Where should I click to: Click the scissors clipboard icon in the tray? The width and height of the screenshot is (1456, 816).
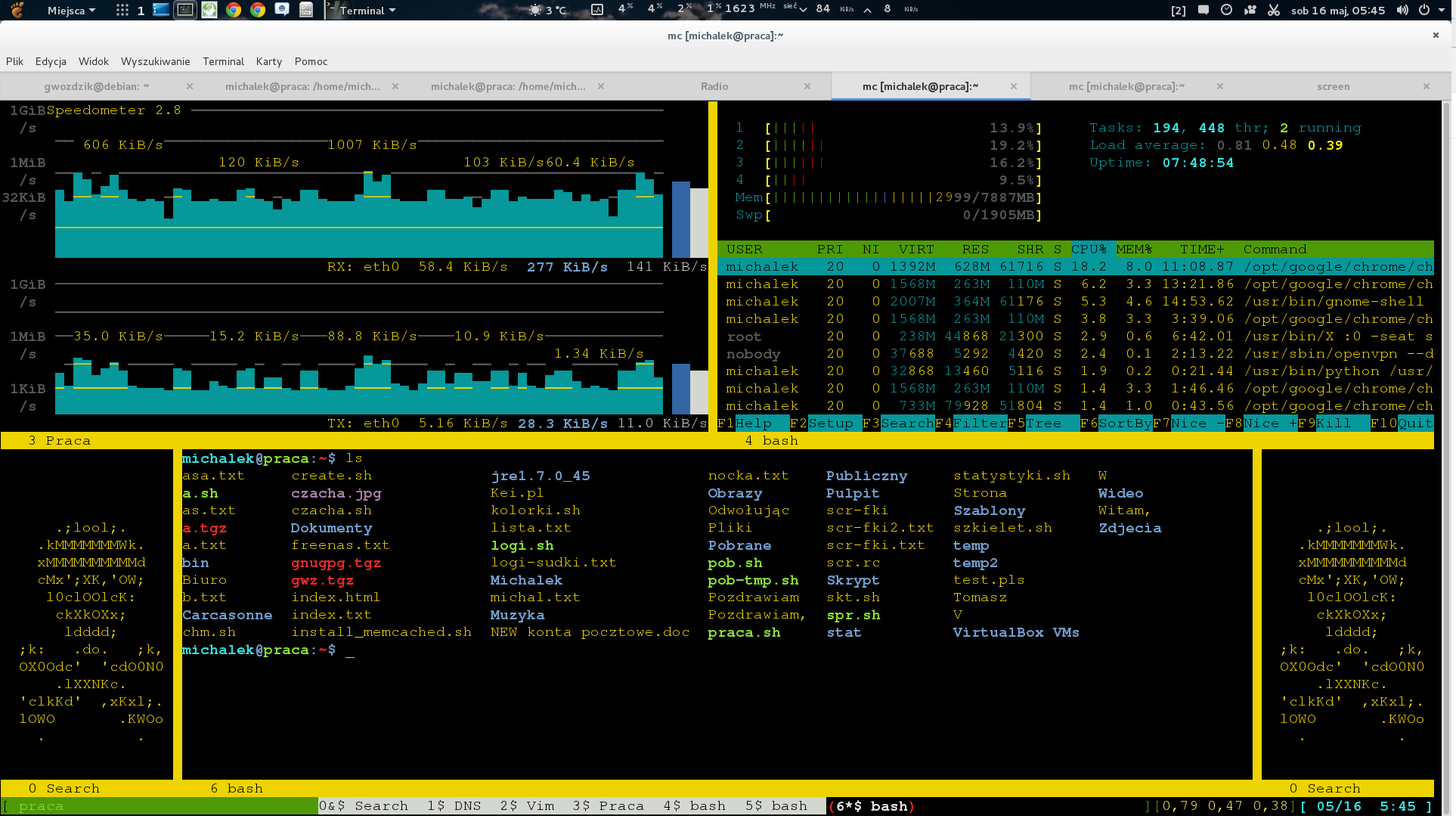(1274, 10)
